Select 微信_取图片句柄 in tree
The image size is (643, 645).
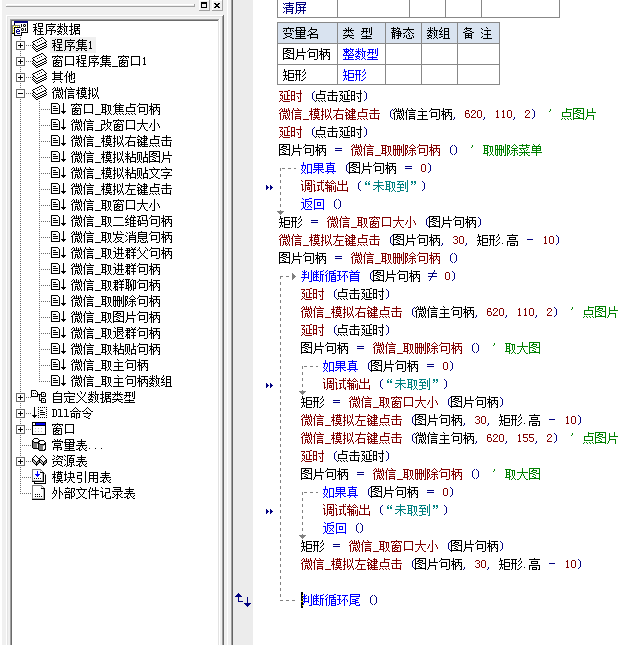coord(116,317)
